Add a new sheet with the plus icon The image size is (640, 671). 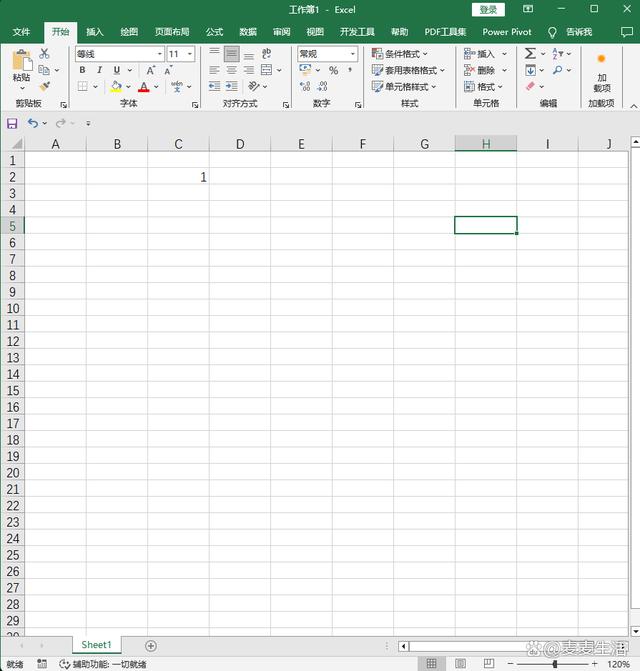151,646
